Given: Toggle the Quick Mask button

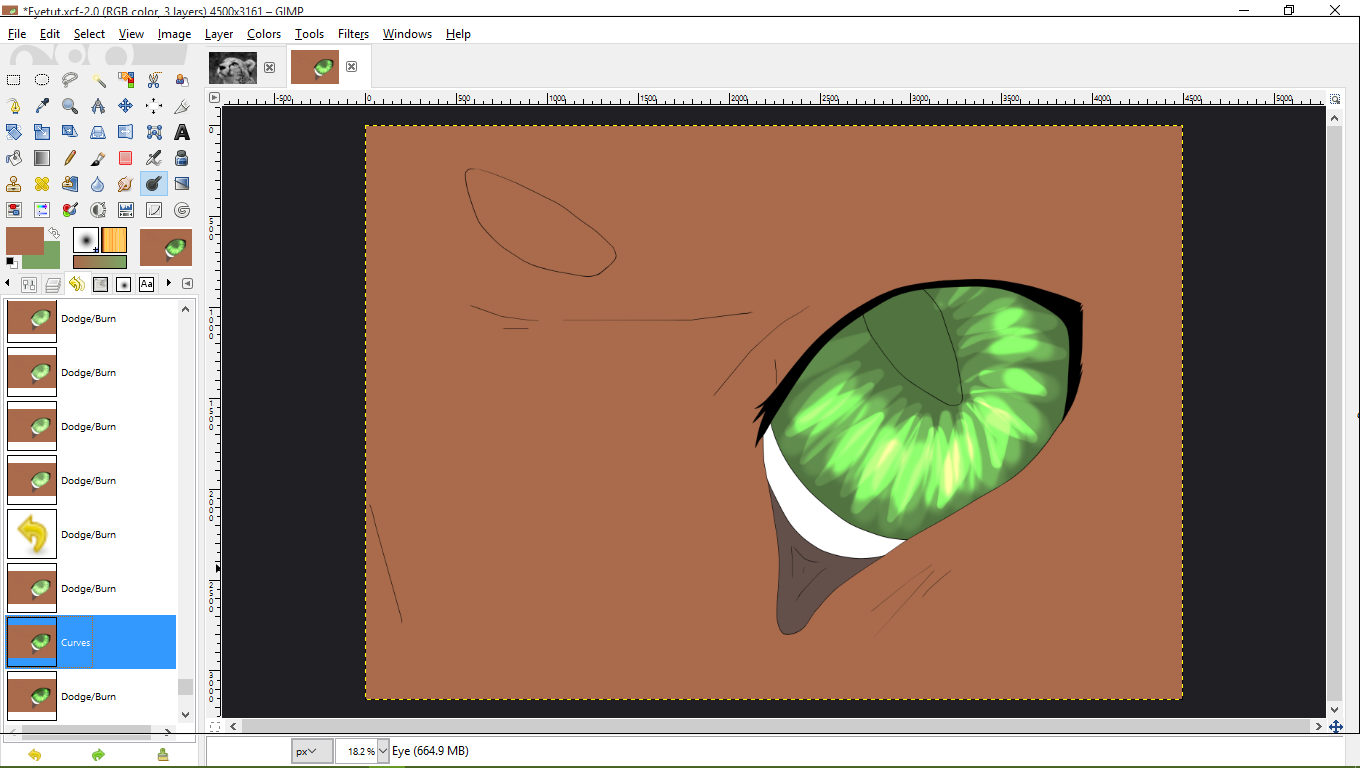Looking at the screenshot, I should [214, 726].
